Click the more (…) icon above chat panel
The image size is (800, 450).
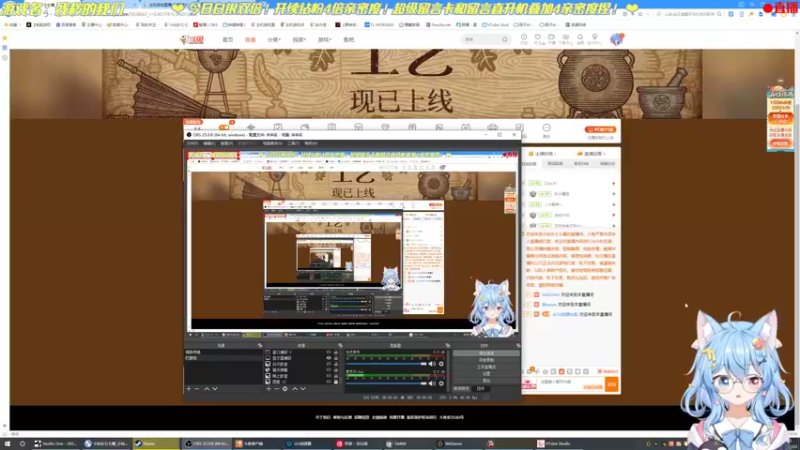pyautogui.click(x=546, y=128)
